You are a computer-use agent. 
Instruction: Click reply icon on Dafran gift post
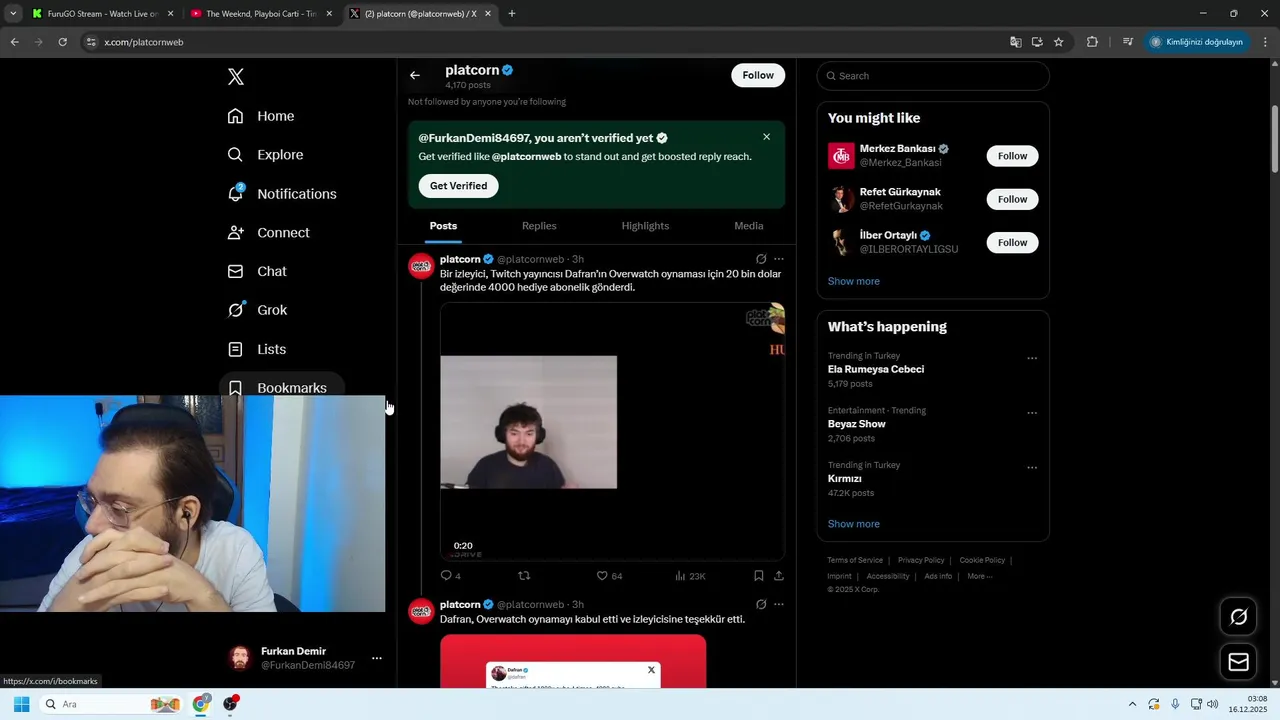point(446,576)
